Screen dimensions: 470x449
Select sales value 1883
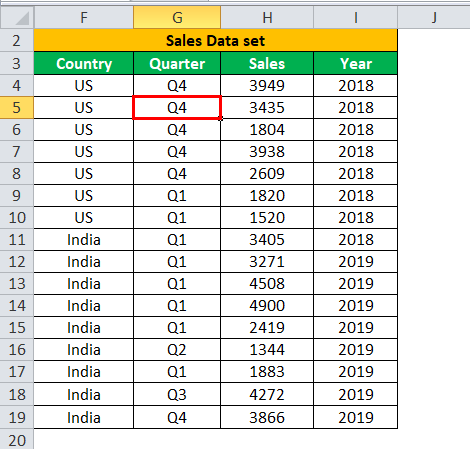pyautogui.click(x=267, y=372)
